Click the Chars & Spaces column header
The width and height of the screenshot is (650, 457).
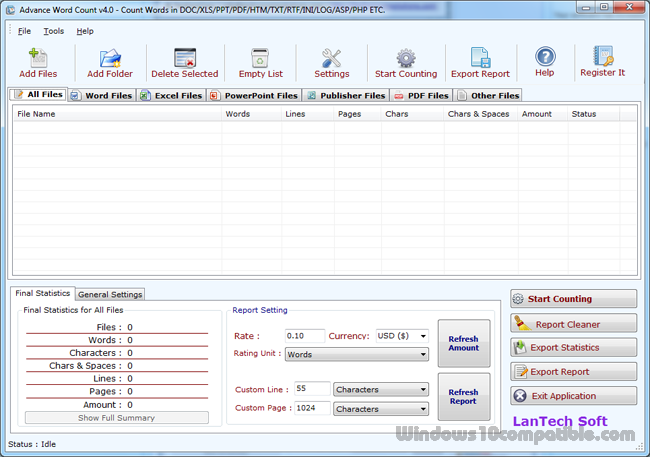[481, 114]
